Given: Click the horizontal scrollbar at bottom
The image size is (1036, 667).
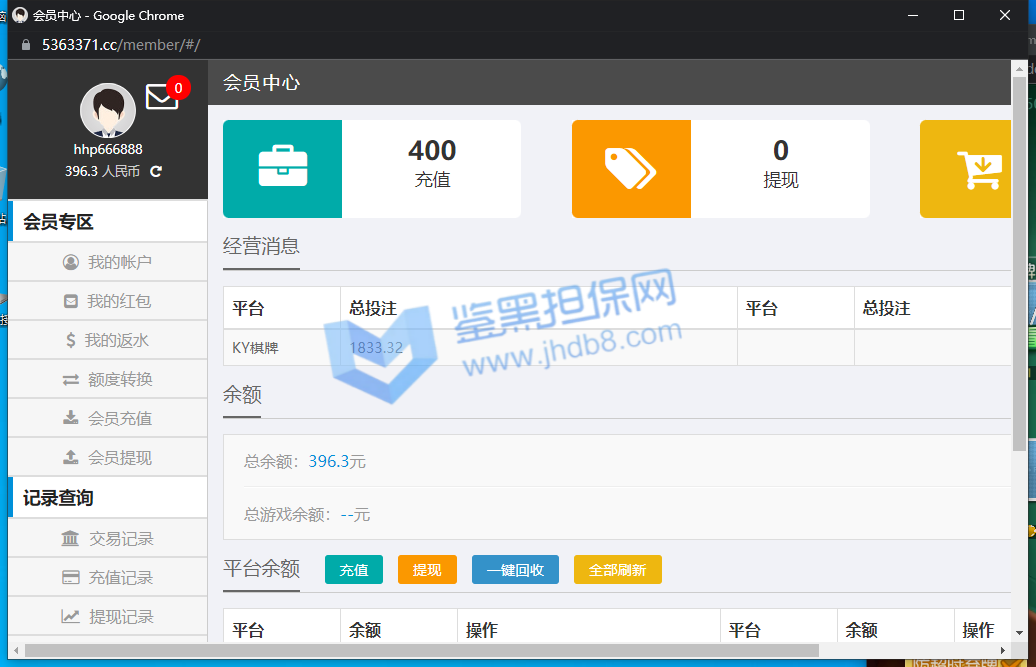Looking at the screenshot, I should pos(420,651).
